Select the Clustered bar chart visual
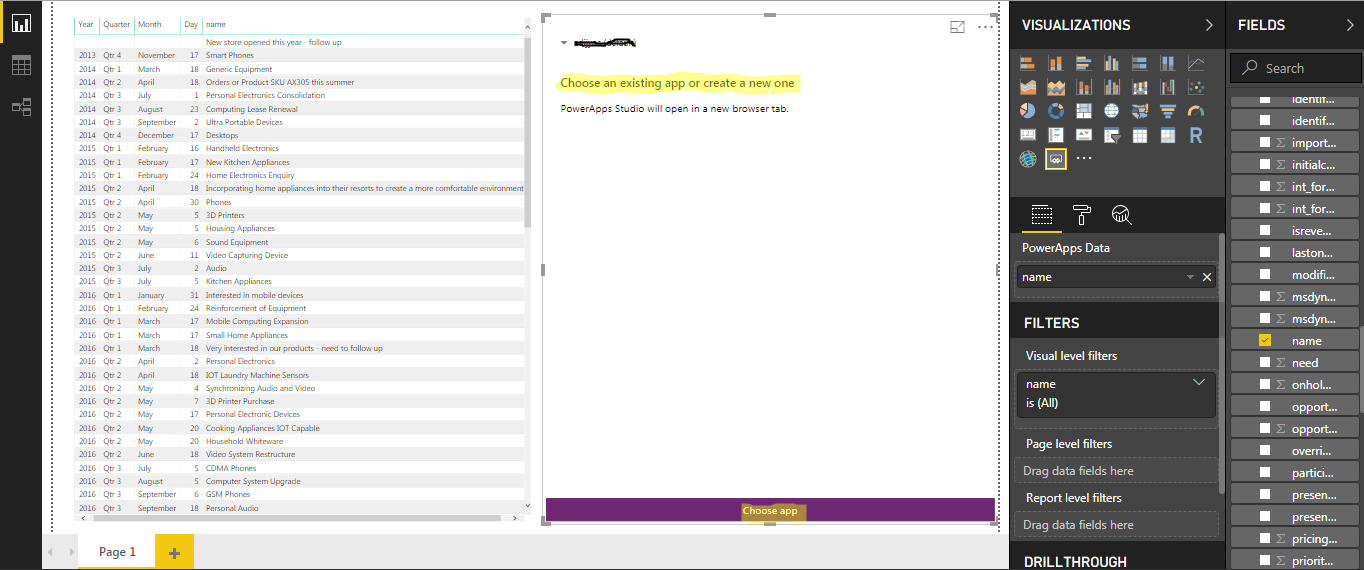Viewport: 1364px width, 570px height. tap(1084, 63)
